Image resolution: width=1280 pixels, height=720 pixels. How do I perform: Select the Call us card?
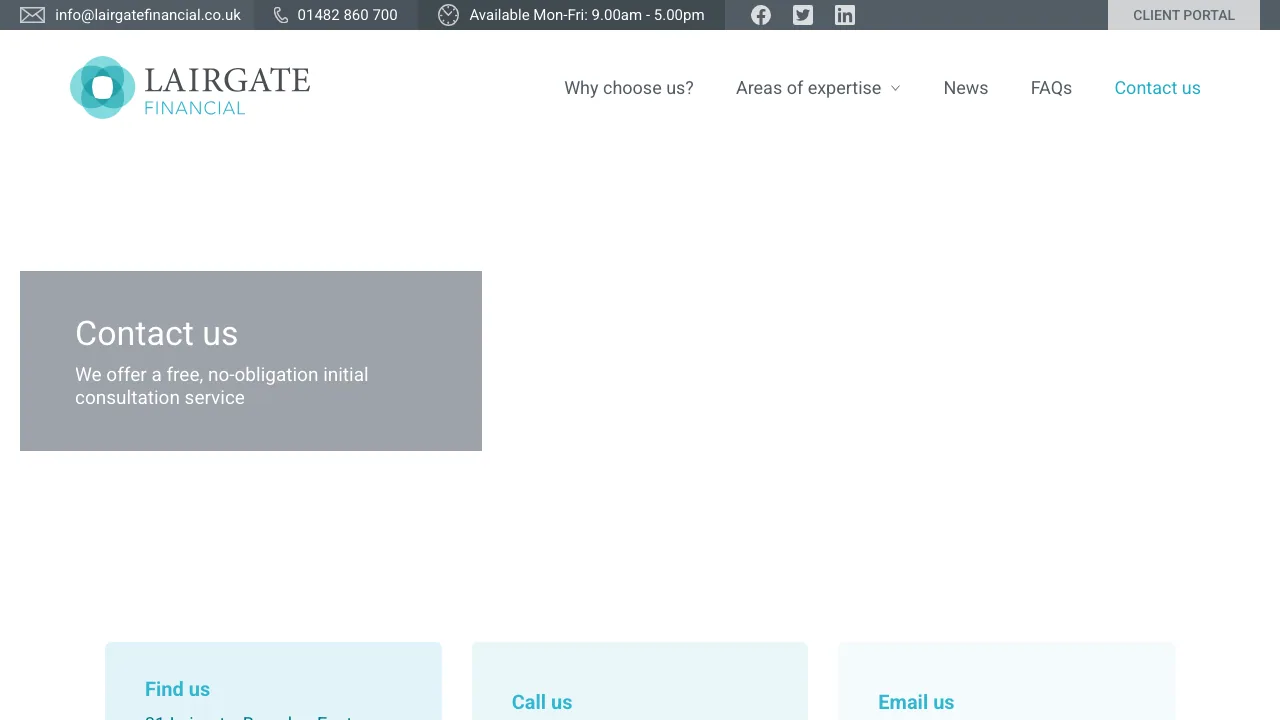542,702
